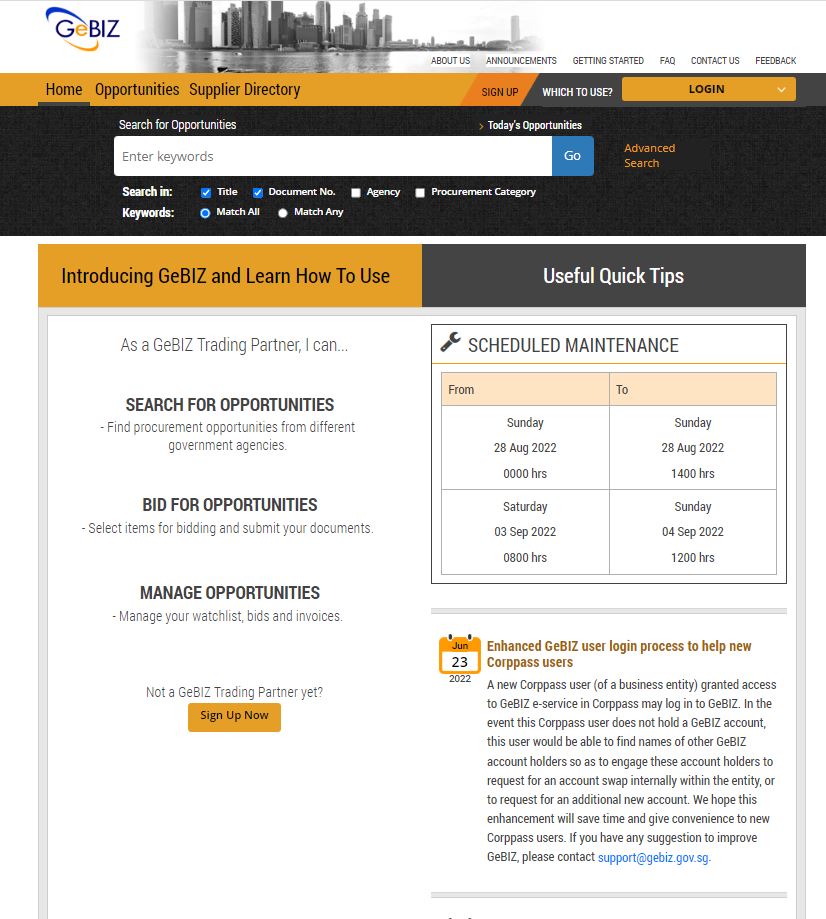Click the 0800 hrs start time
The height and width of the screenshot is (919, 826).
[525, 557]
